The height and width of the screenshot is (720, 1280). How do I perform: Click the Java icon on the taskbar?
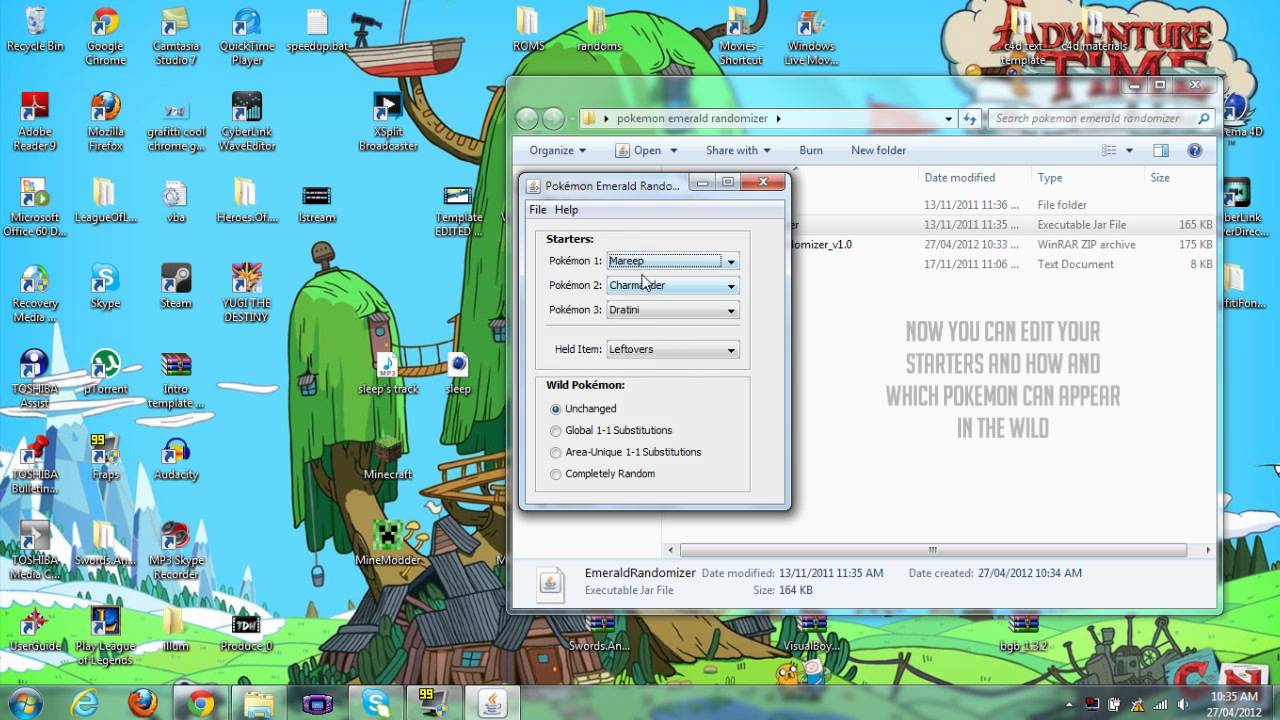pos(492,700)
